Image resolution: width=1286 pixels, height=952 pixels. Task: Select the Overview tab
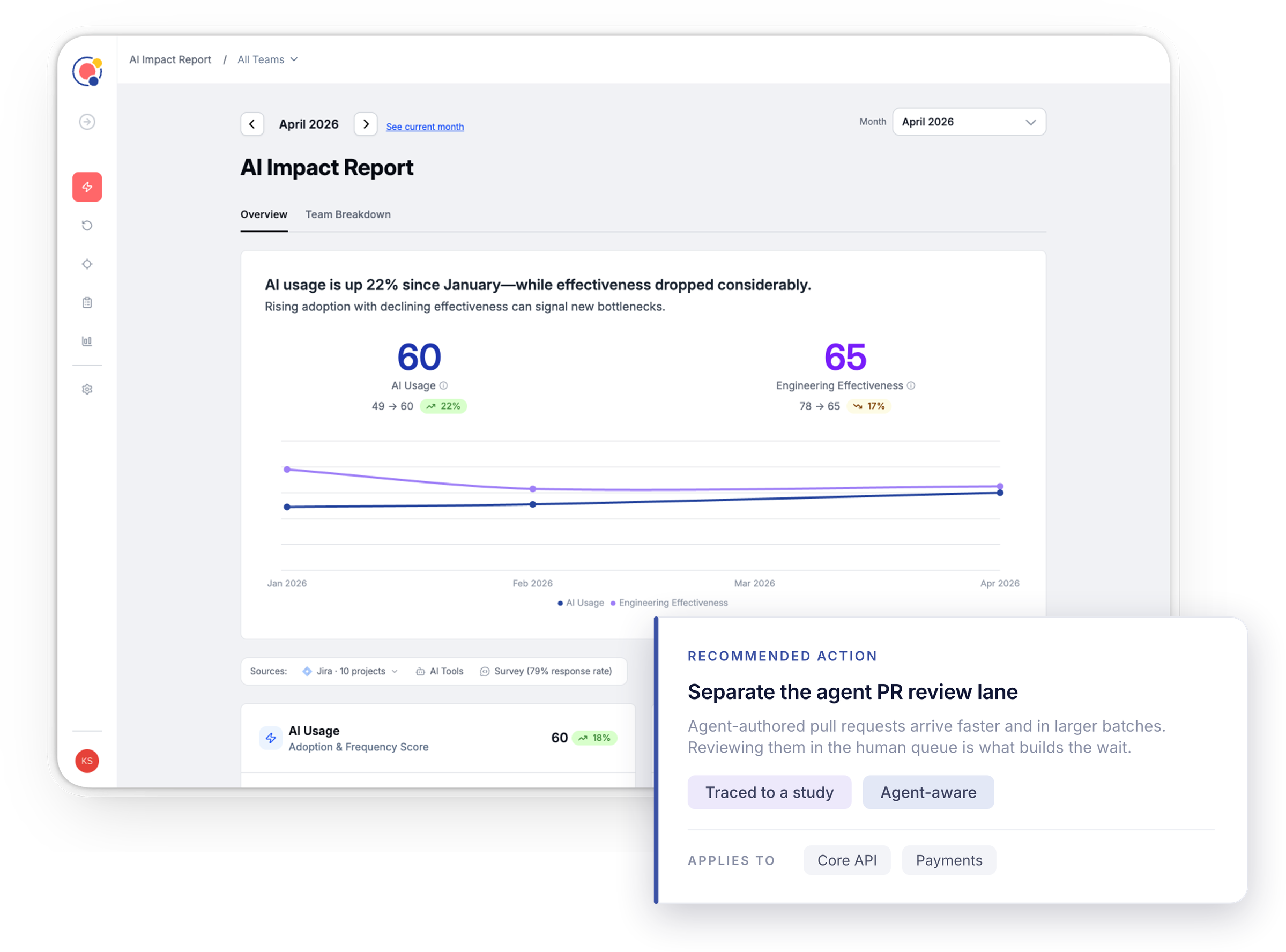(x=264, y=214)
